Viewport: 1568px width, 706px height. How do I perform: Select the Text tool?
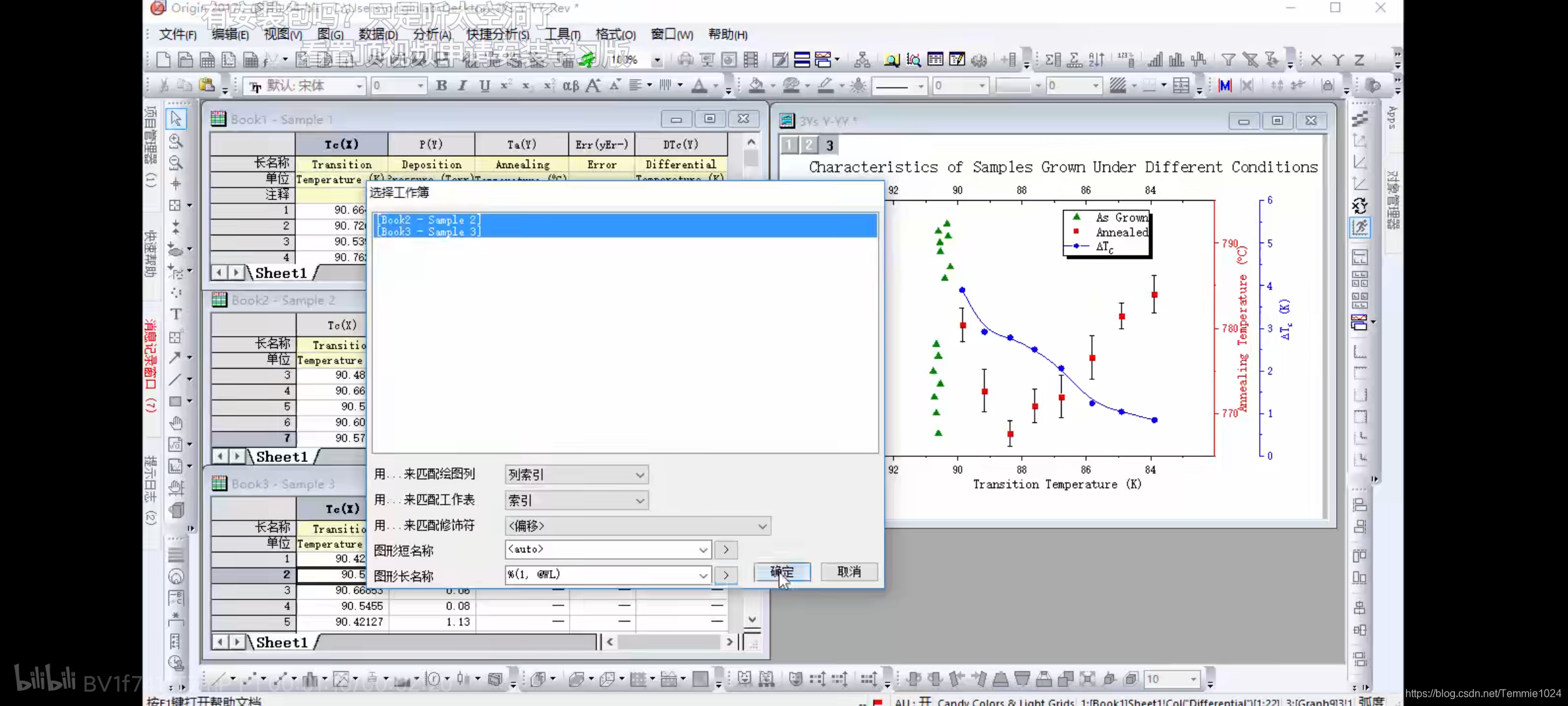(176, 314)
